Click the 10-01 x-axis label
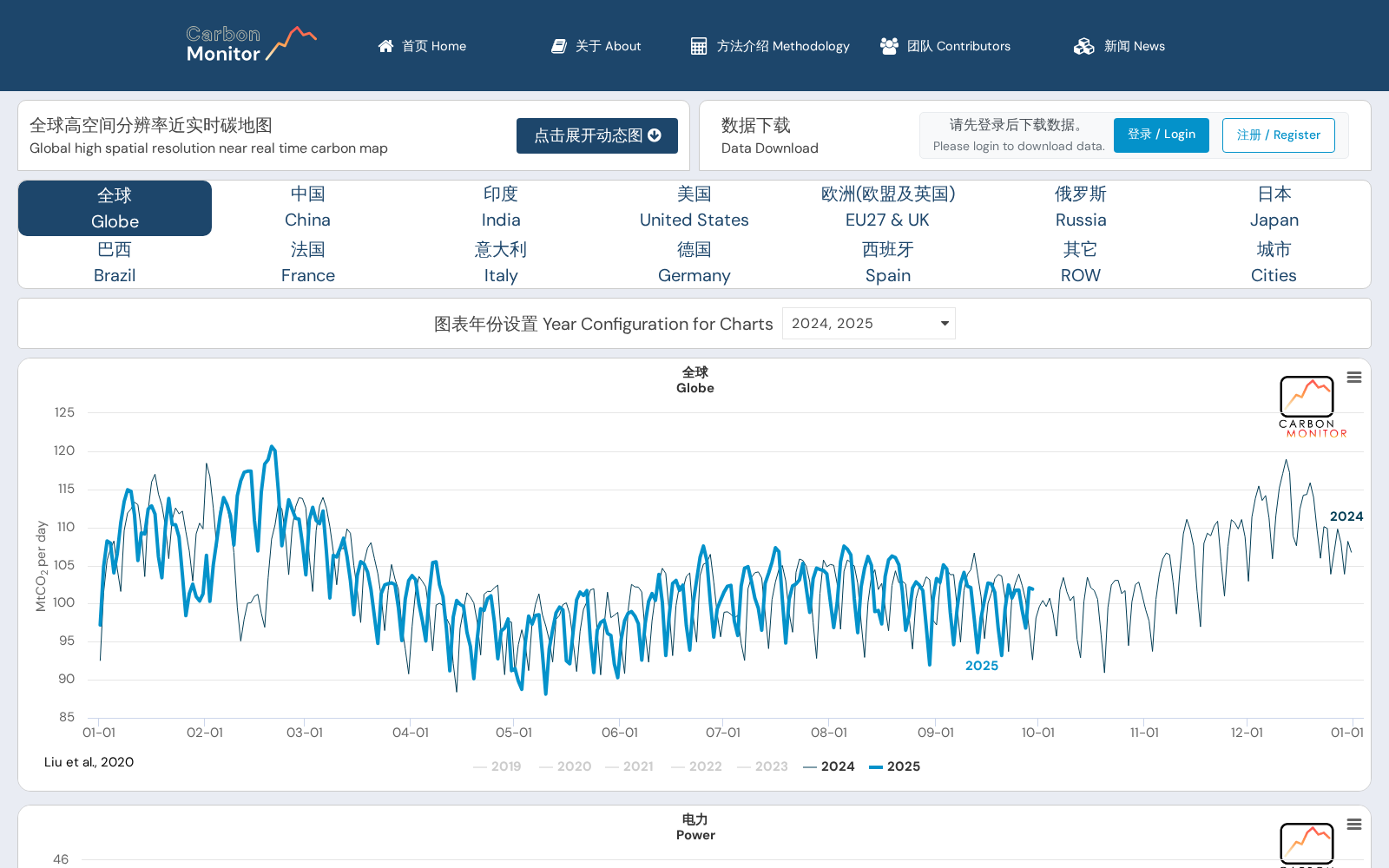The width and height of the screenshot is (1389, 868). pos(1038,733)
